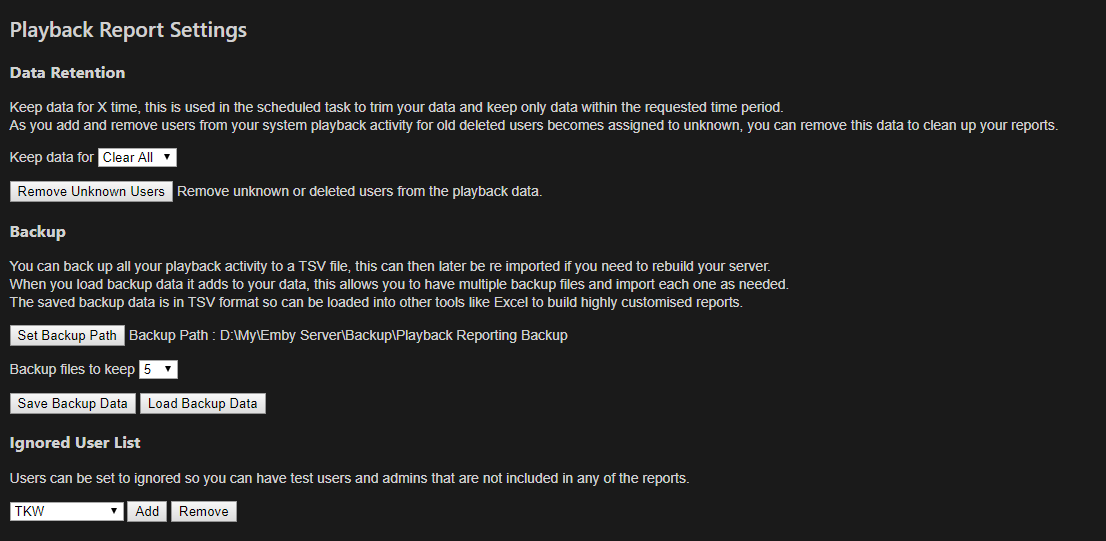Viewport: 1106px width, 541px height.
Task: Click the 'Remove unknown or deleted users' description
Action: (x=359, y=191)
